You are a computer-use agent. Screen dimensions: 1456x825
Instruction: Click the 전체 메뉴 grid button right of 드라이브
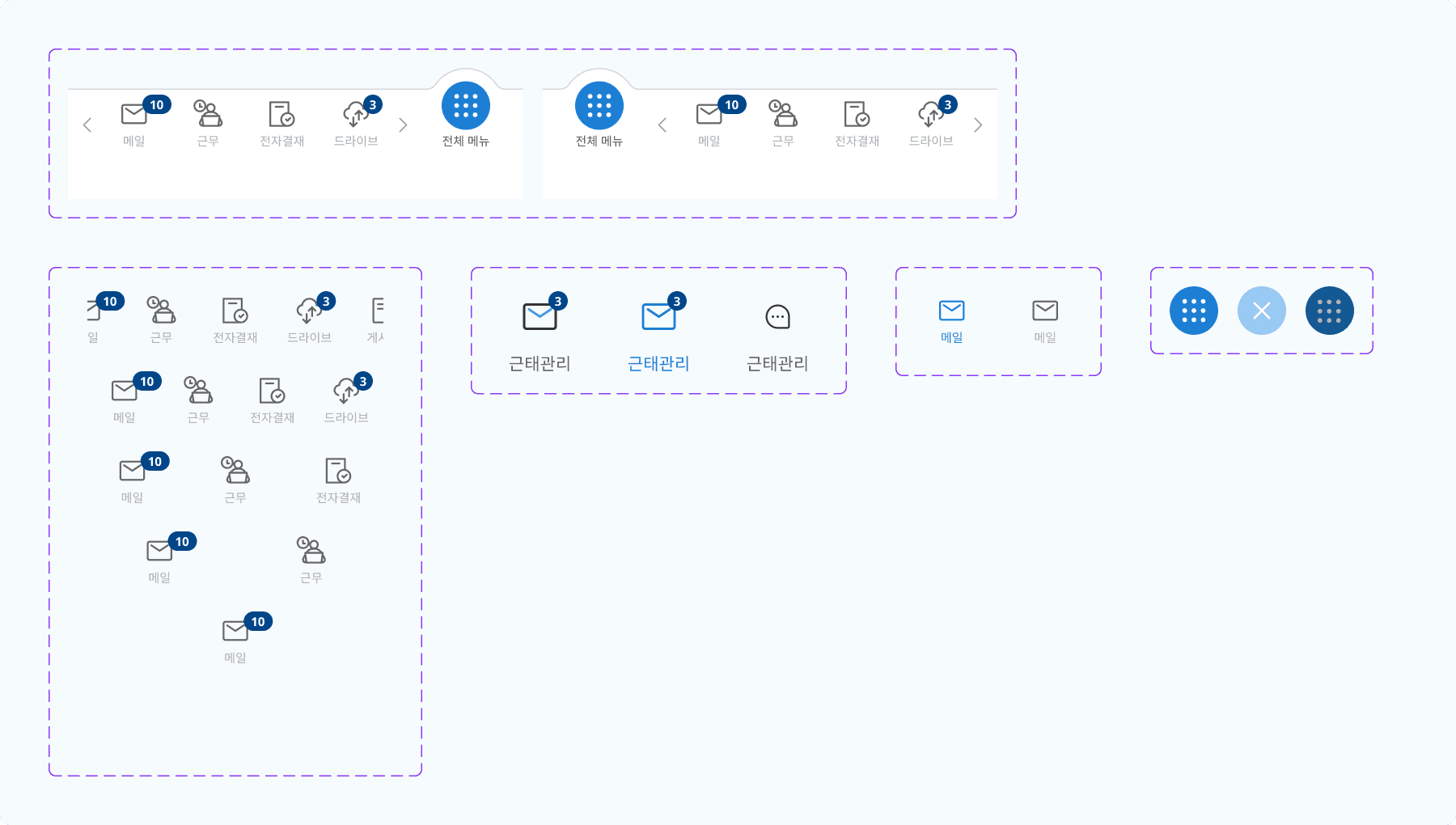coord(466,106)
